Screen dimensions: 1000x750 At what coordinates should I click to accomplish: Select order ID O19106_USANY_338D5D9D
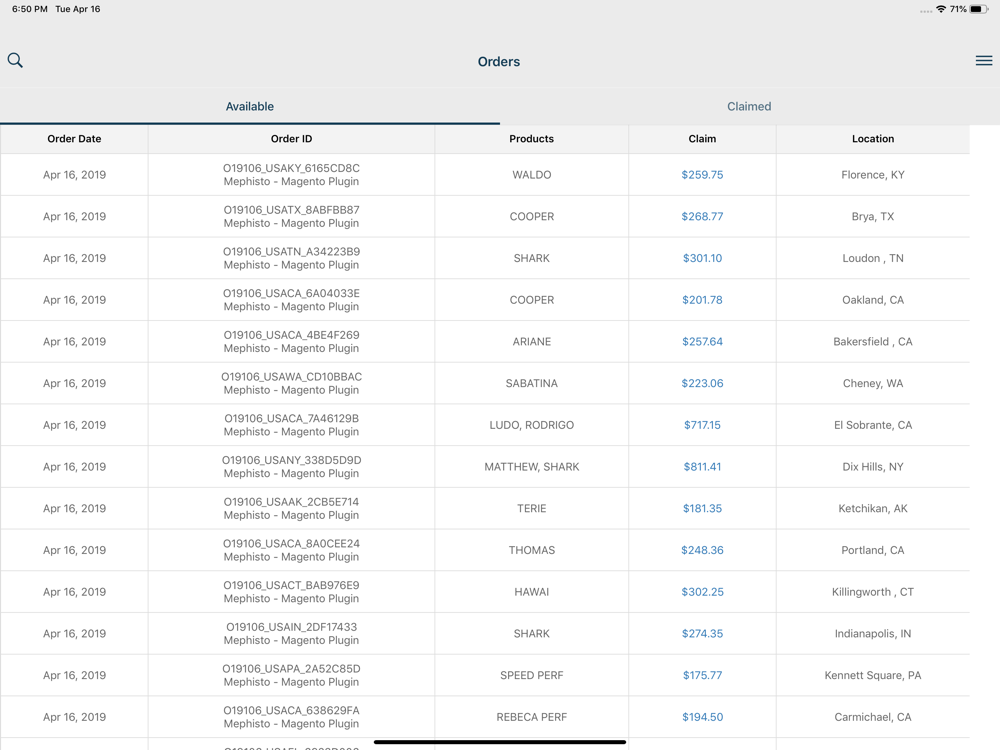[x=291, y=460]
